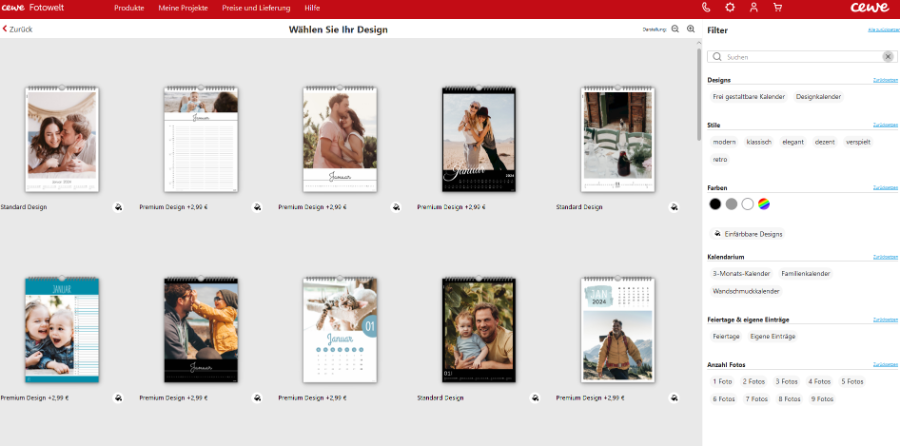Open the Produkte menu
The image size is (900, 446).
pyautogui.click(x=129, y=8)
